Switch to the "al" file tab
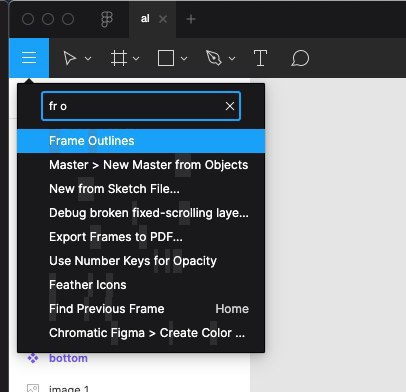Image resolution: width=406 pixels, height=392 pixels. pos(145,19)
